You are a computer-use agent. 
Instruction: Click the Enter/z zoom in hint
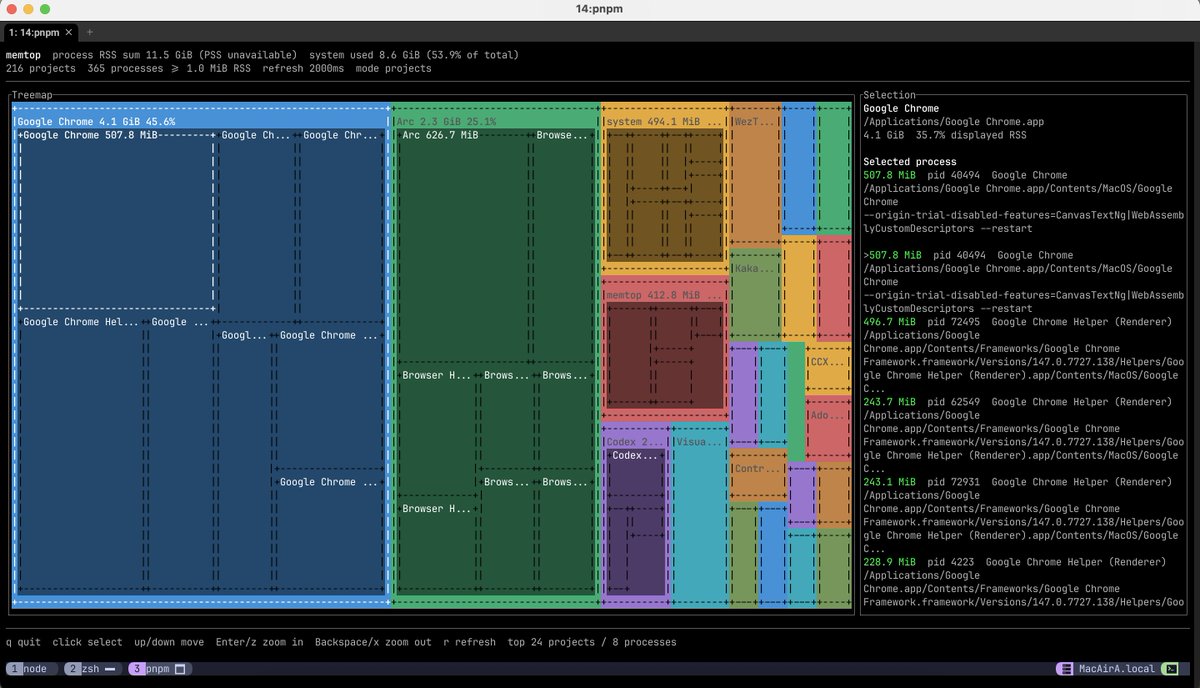point(260,642)
